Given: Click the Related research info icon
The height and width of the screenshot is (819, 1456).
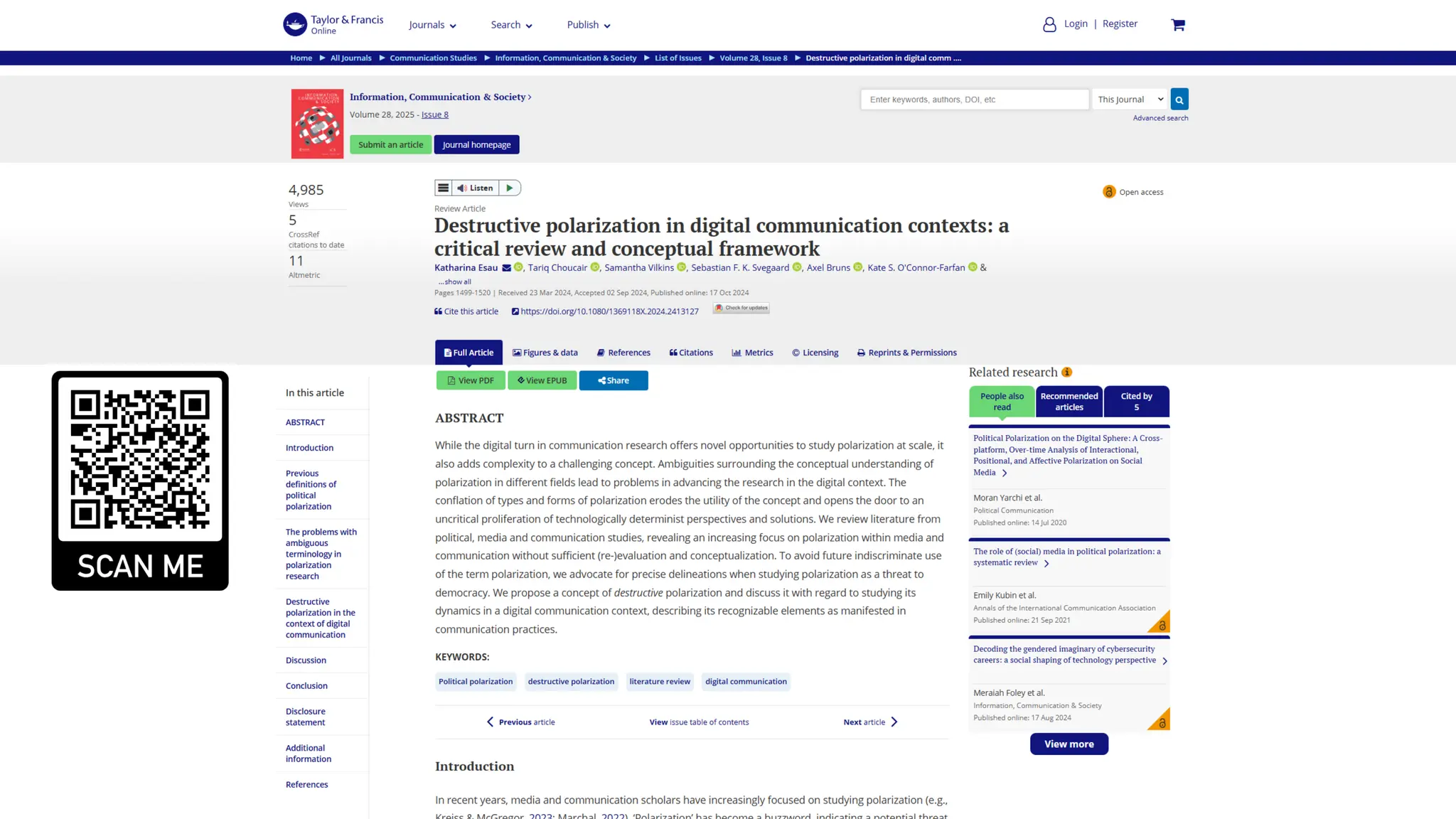Looking at the screenshot, I should tap(1066, 372).
